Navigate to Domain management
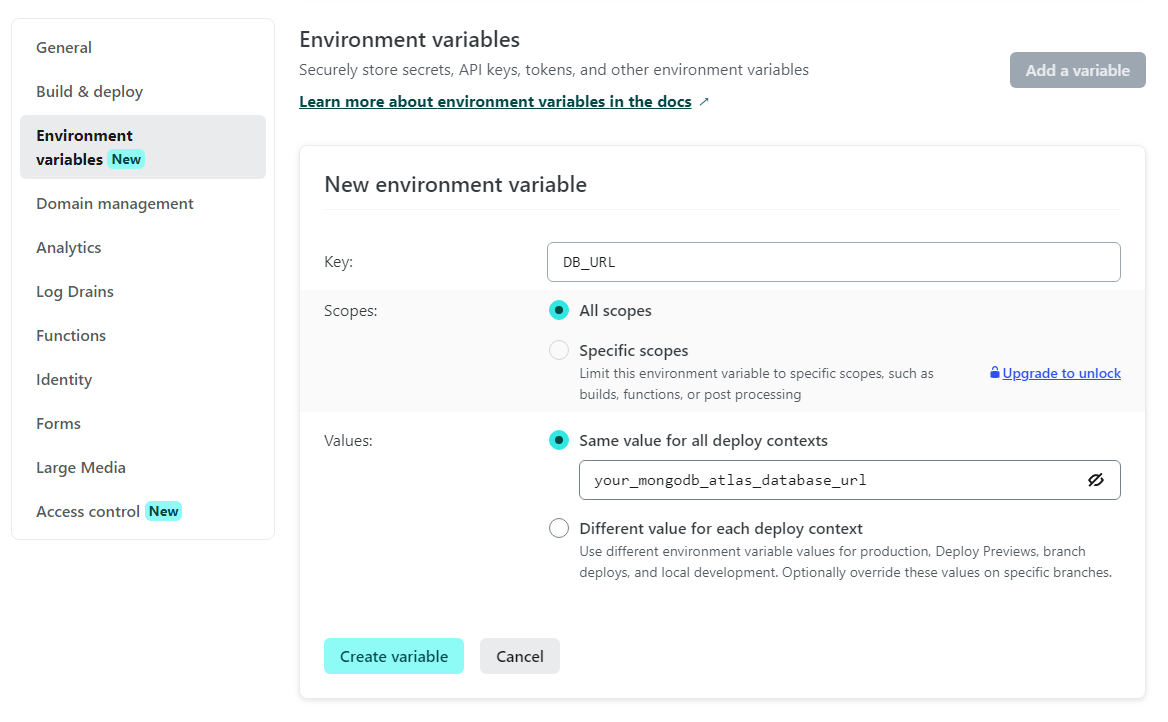This screenshot has height=722, width=1168. 114,203
